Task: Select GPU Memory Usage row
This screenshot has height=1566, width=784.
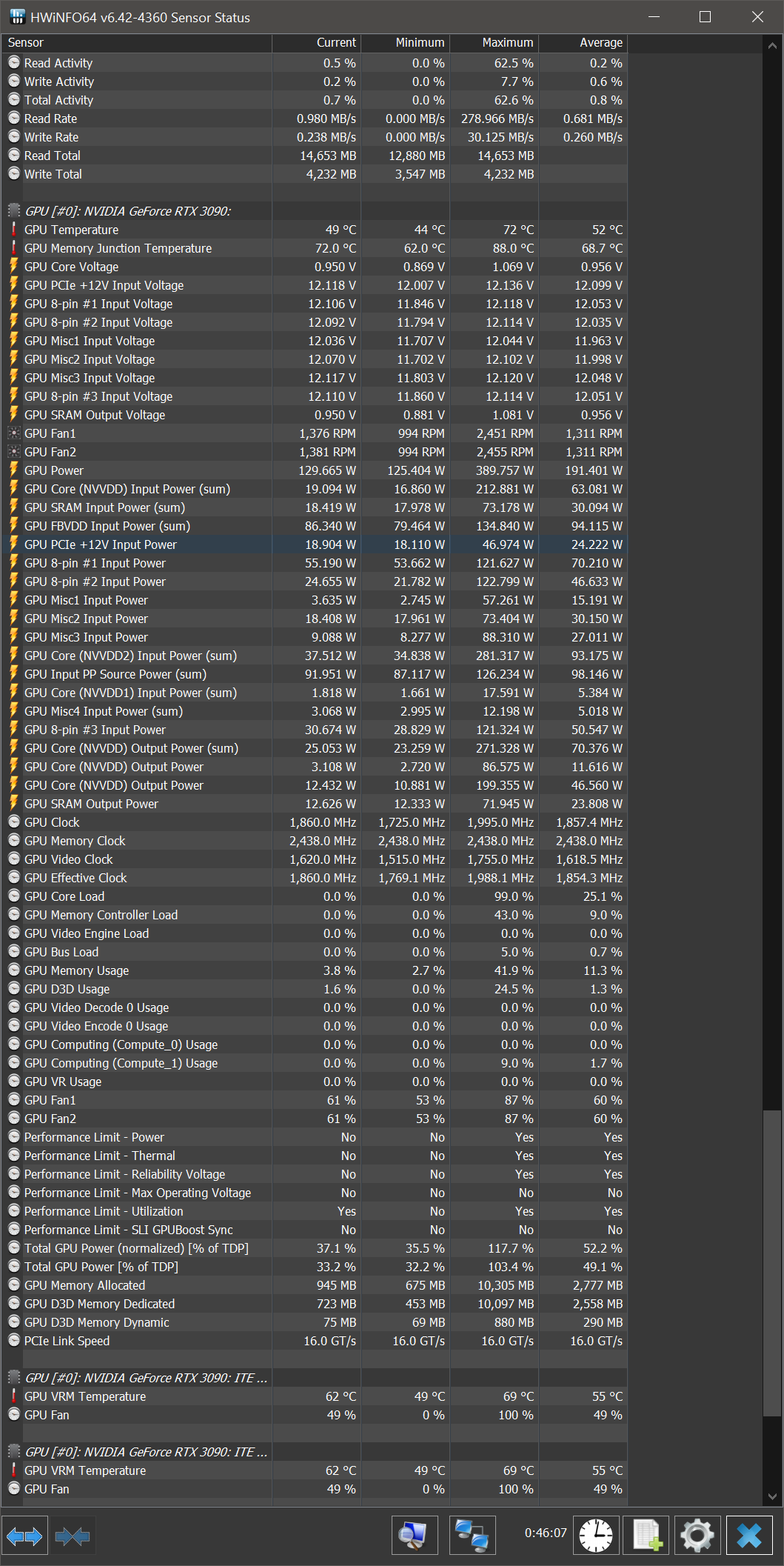Action: tap(315, 970)
